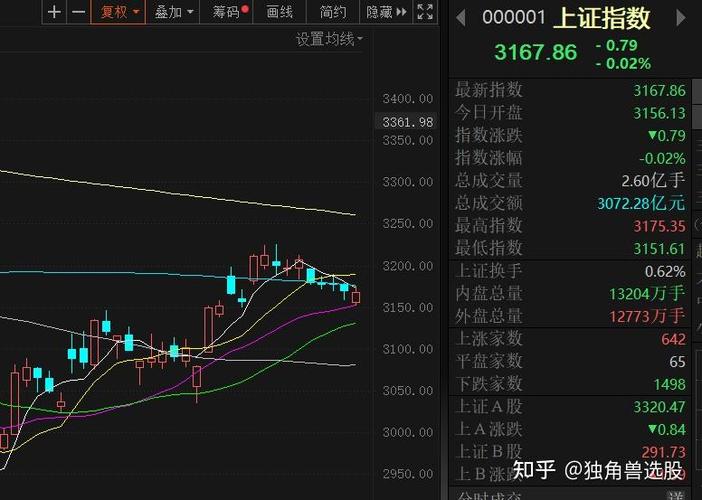Click the minus zoom-out chart icon
Screen dimensions: 702x500
click(x=78, y=12)
